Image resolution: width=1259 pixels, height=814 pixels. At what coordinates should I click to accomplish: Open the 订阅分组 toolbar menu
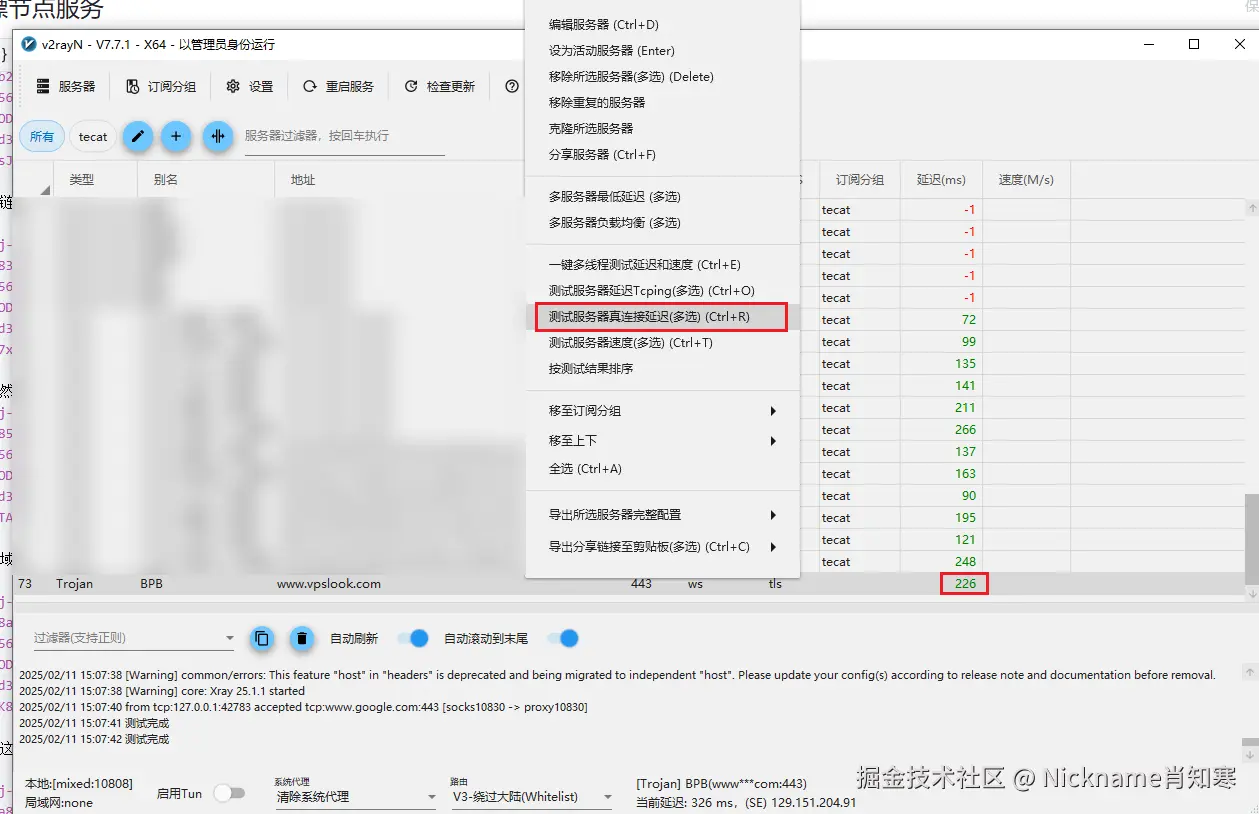160,87
